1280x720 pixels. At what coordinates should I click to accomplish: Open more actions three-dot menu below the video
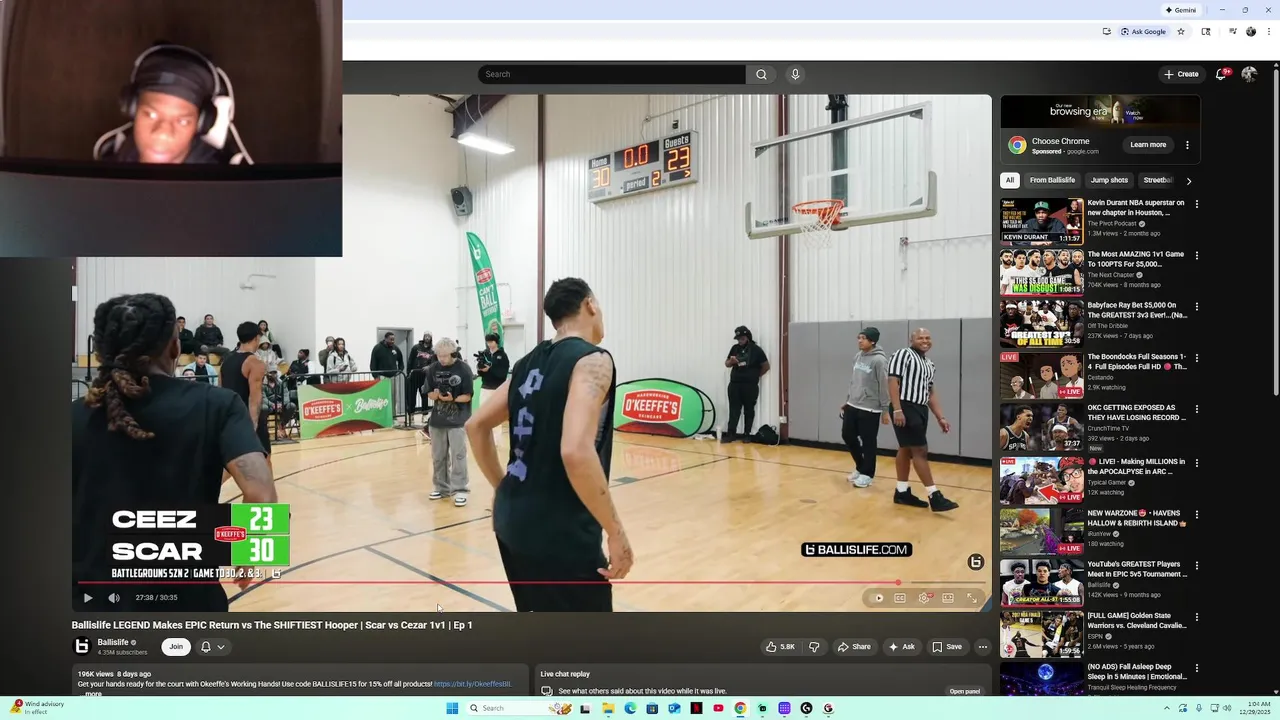pos(983,647)
